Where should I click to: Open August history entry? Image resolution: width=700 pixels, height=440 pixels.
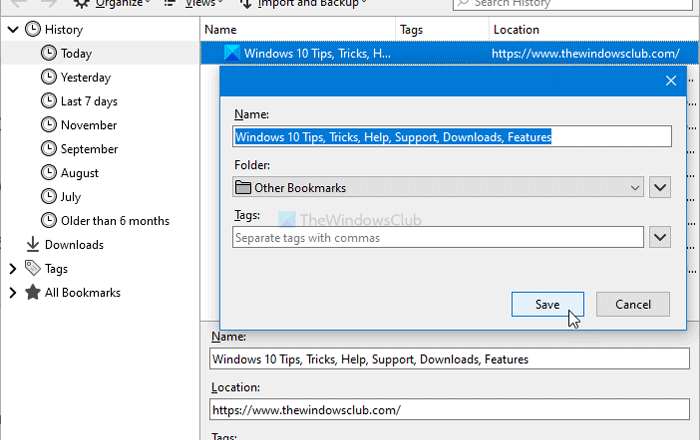pos(79,173)
